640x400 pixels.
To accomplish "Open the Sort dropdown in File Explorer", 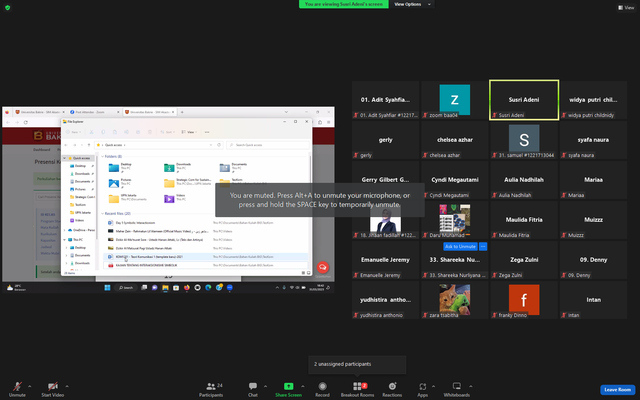I will [x=167, y=132].
